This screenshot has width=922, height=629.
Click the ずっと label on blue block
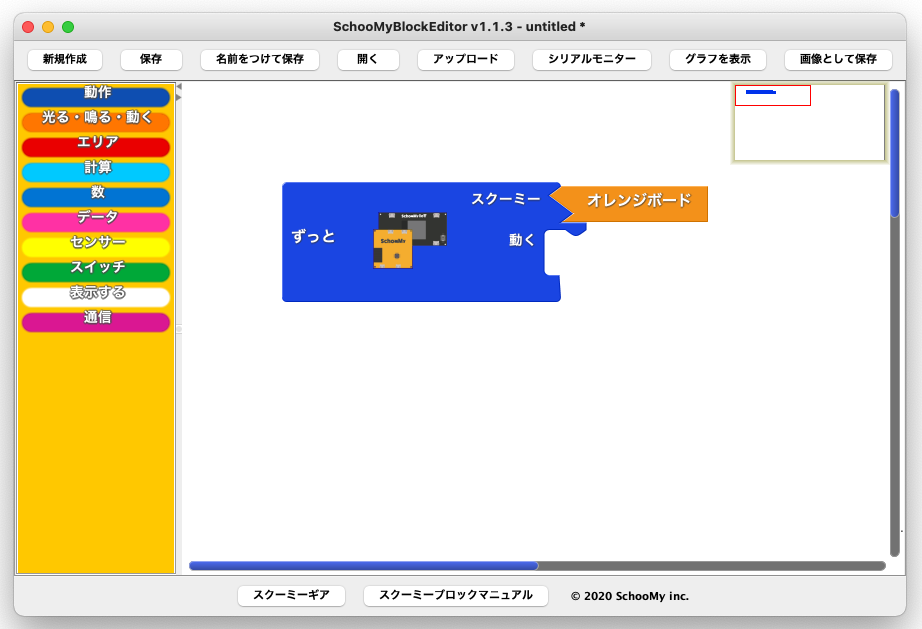point(313,237)
